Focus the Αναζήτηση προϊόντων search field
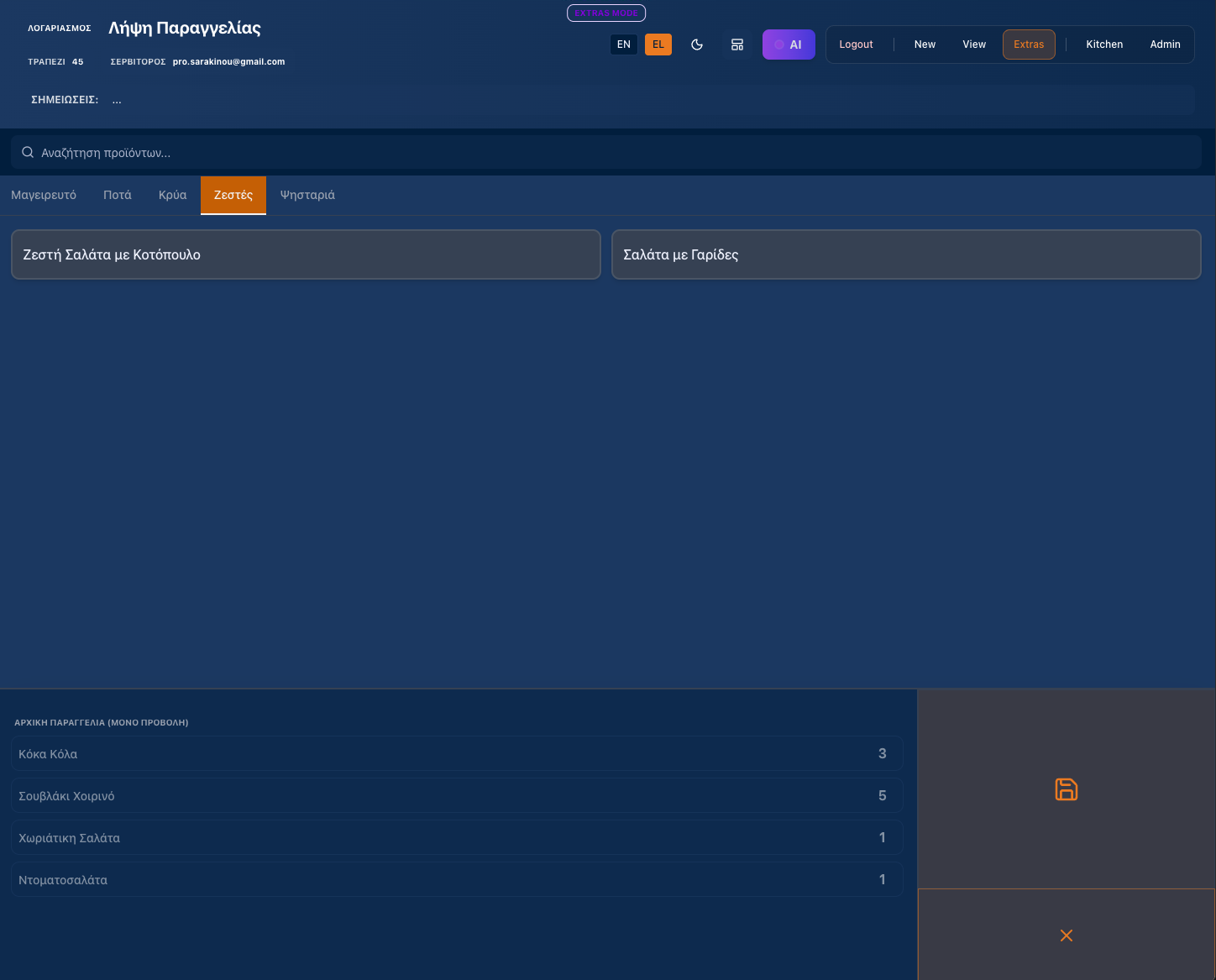Viewport: 1216px width, 980px height. (x=606, y=152)
